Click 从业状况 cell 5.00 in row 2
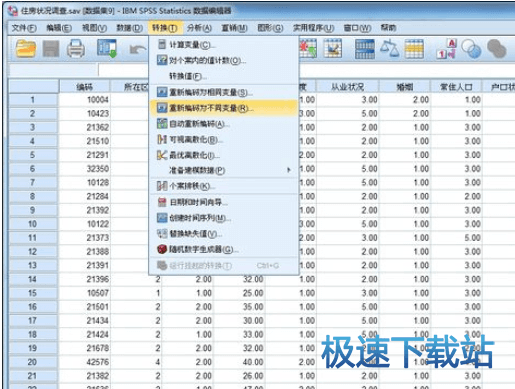 pos(348,114)
